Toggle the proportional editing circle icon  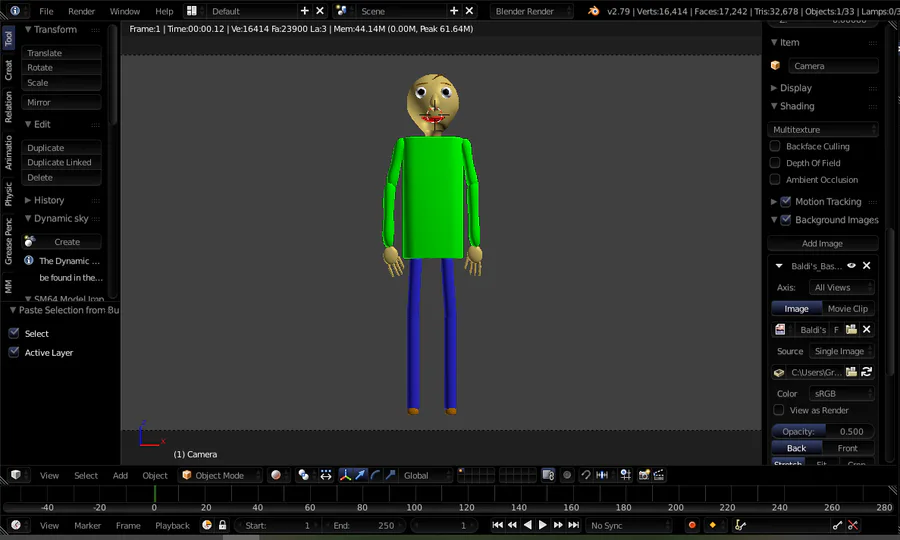coord(567,475)
